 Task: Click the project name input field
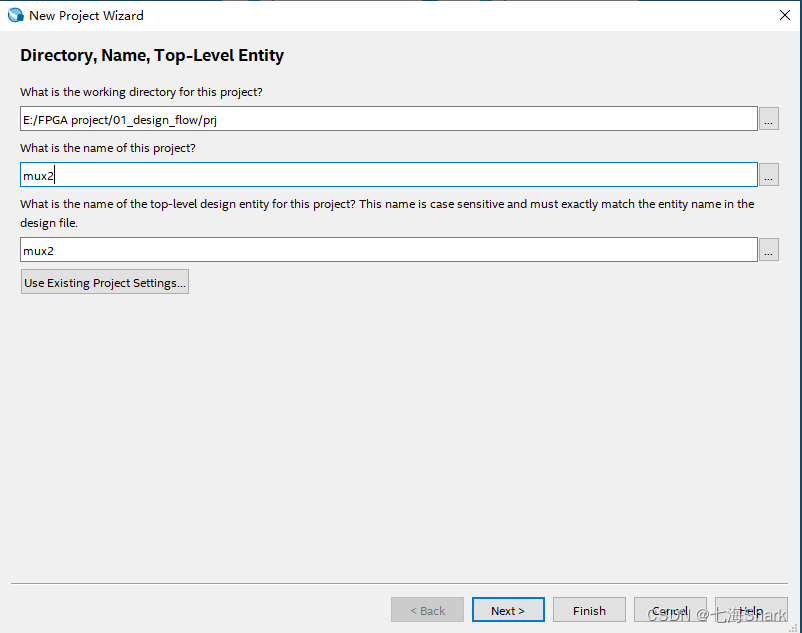point(389,175)
